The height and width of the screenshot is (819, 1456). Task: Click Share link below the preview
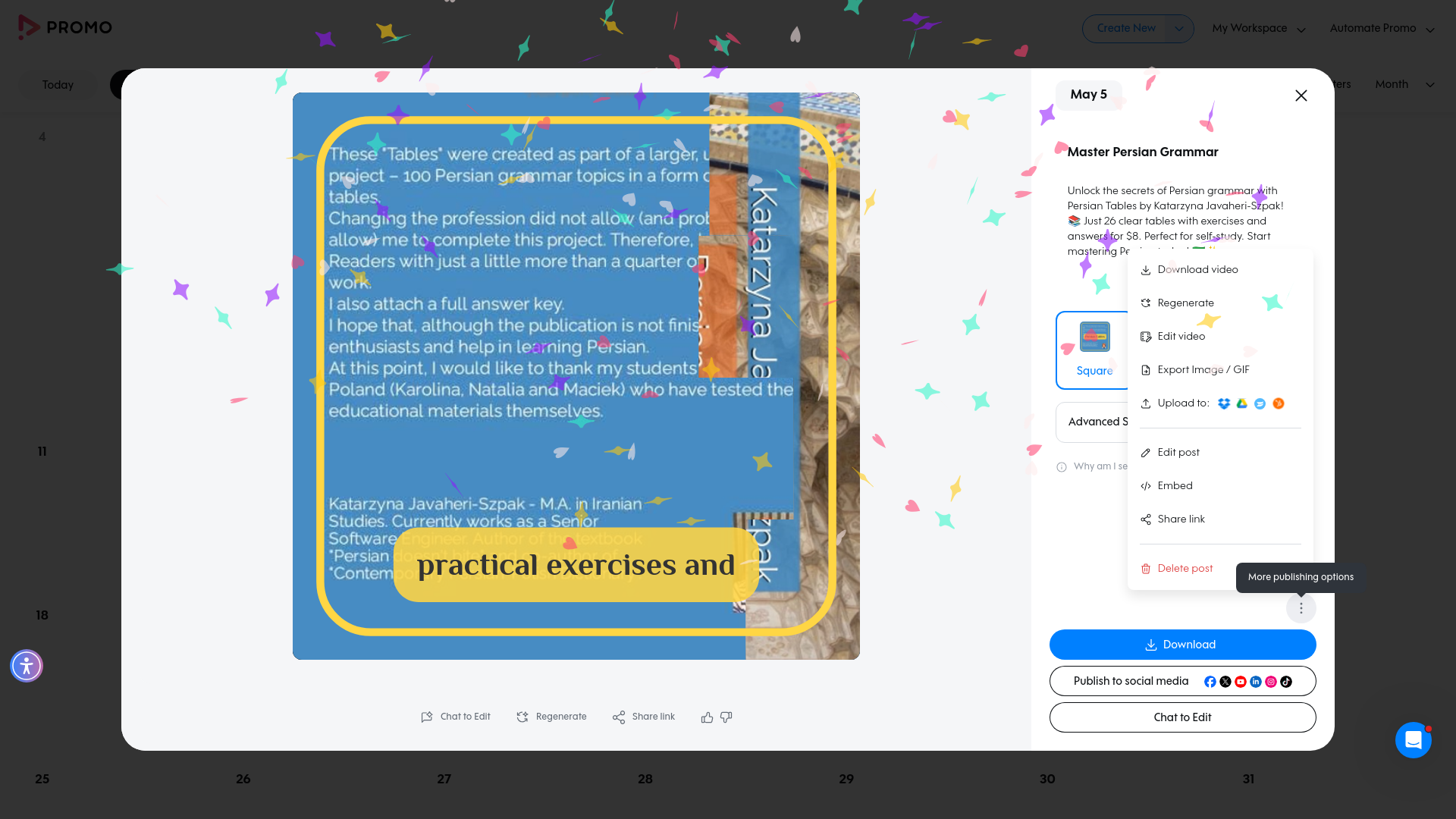point(643,717)
